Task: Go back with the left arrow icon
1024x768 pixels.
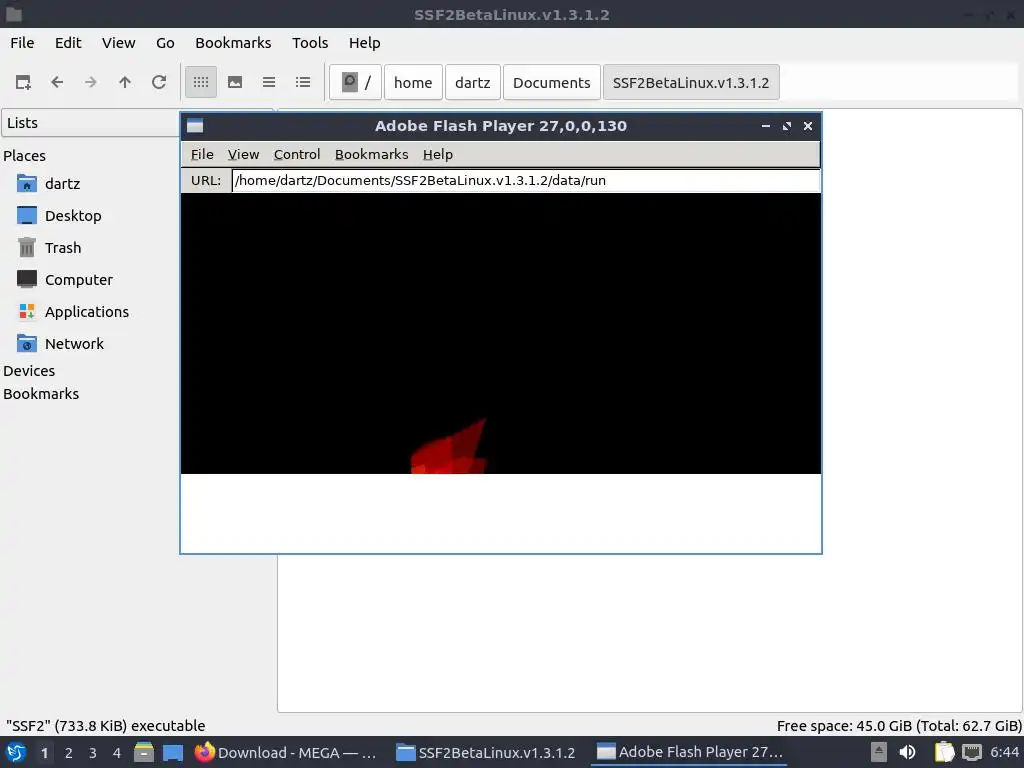Action: click(57, 82)
